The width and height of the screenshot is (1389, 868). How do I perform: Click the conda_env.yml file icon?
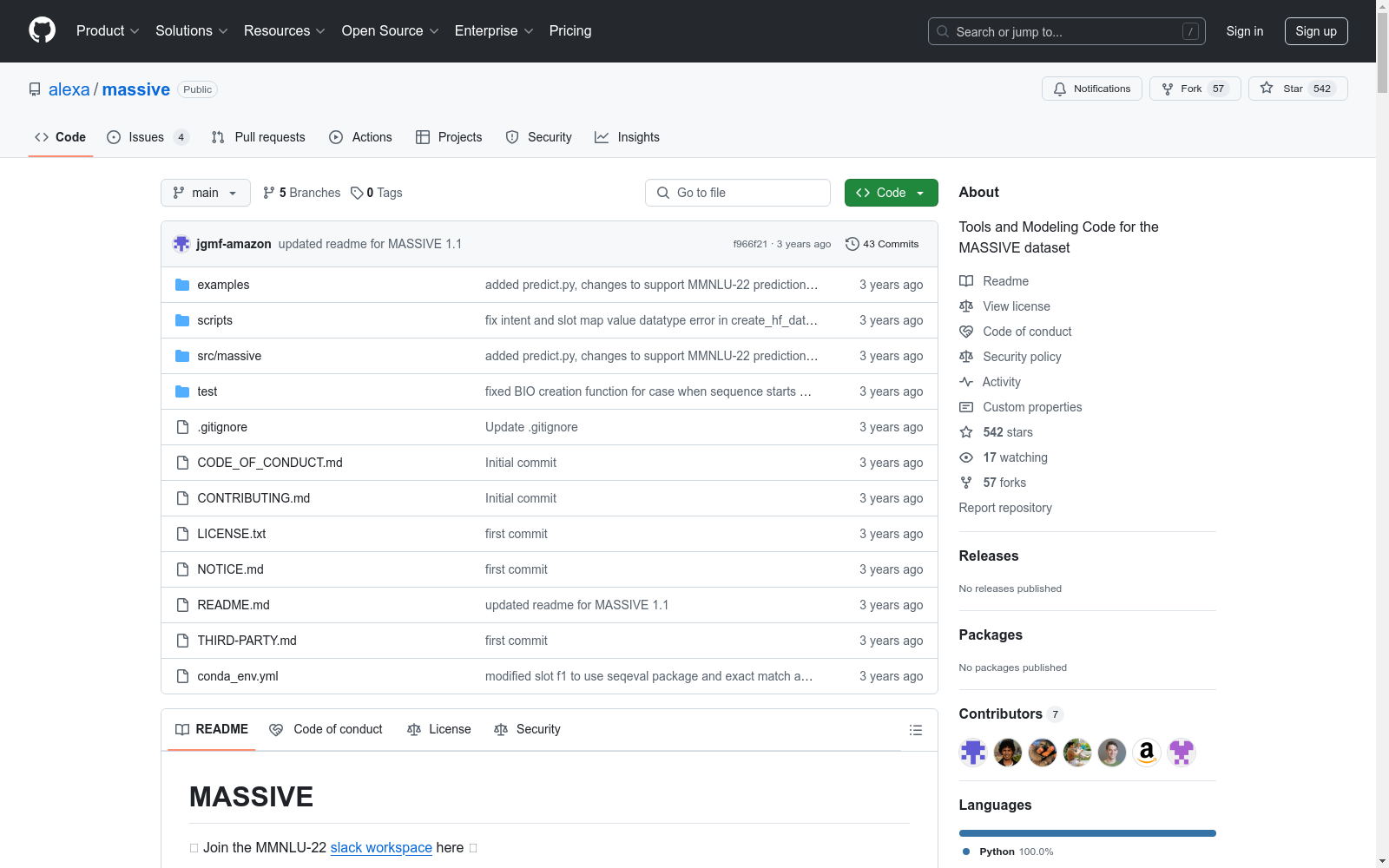[x=182, y=676]
